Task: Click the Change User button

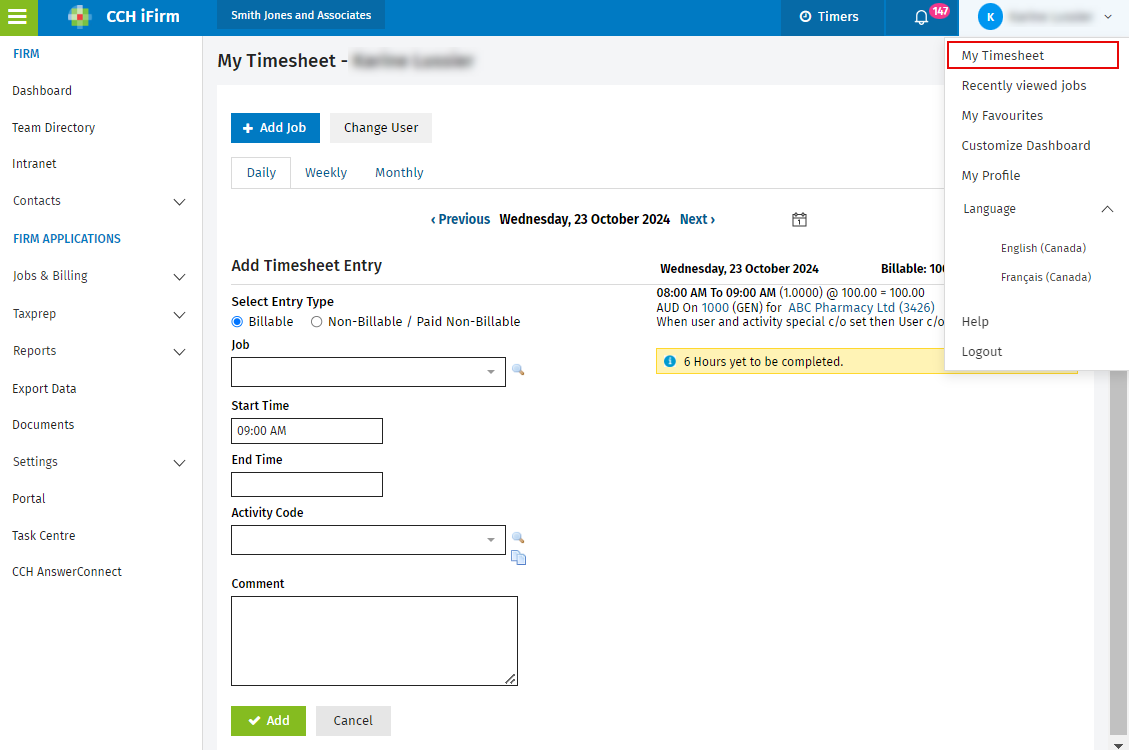Action: coord(381,128)
